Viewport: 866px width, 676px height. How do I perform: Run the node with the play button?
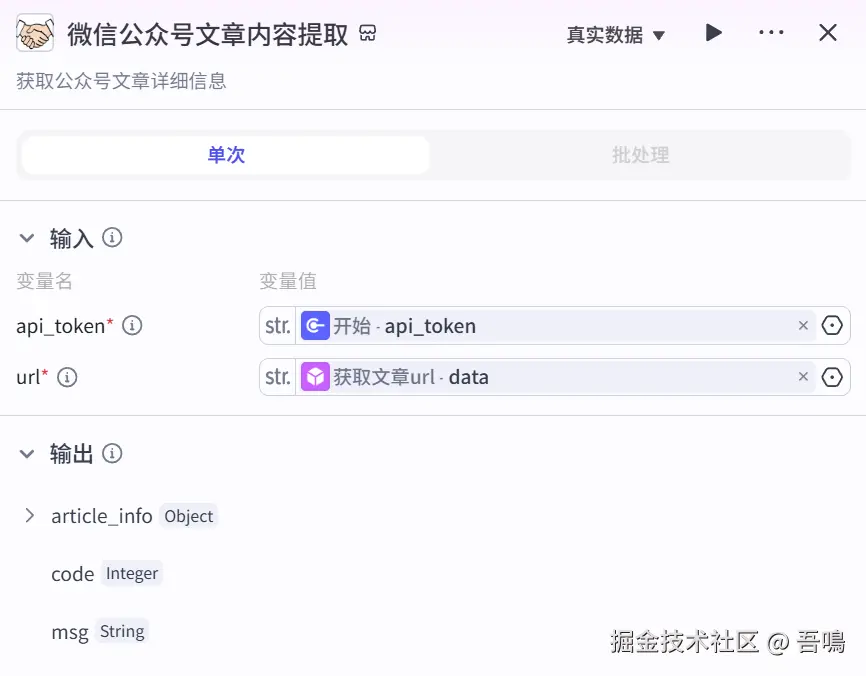pos(714,33)
